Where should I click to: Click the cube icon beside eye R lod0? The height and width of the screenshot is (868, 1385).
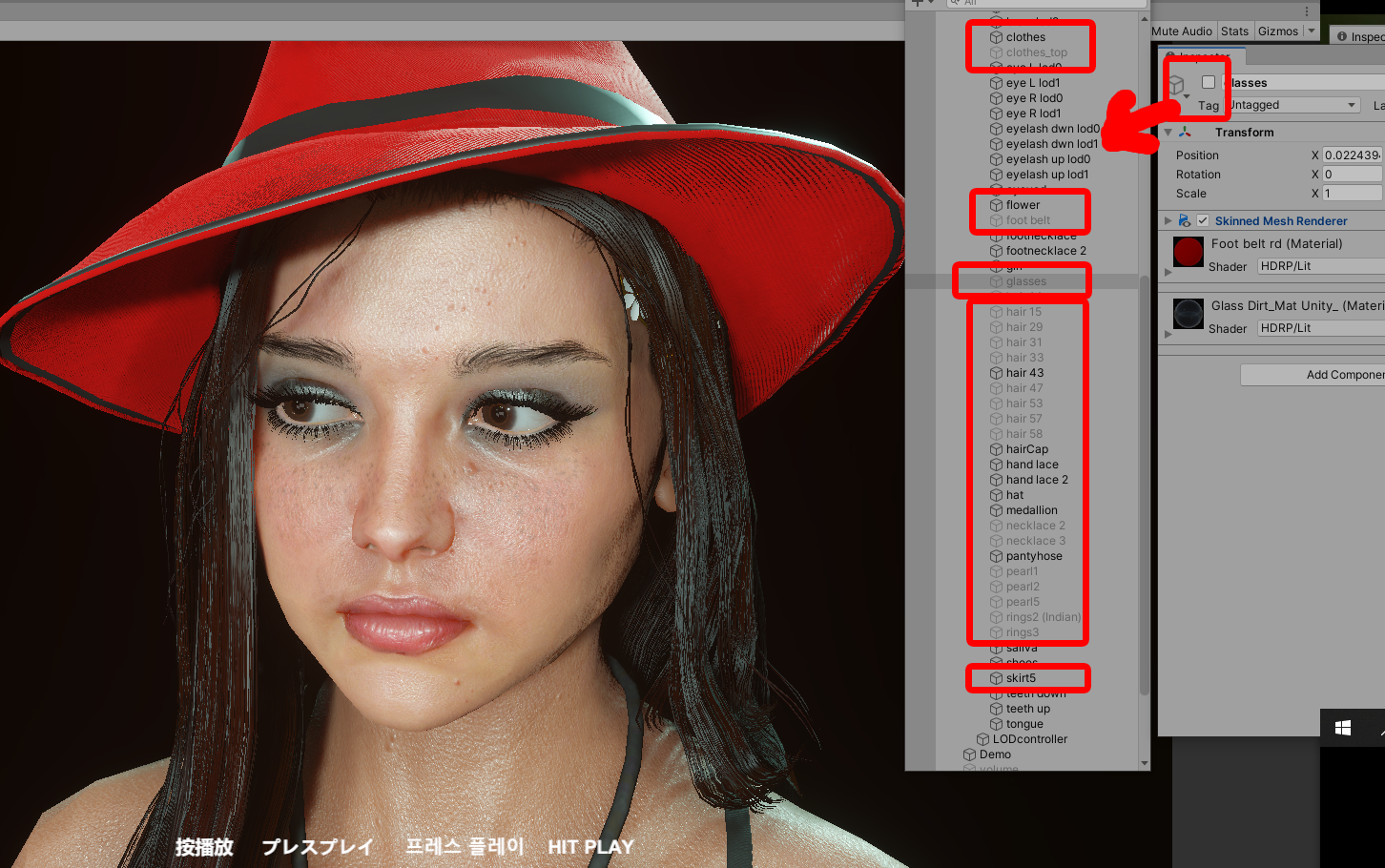[x=996, y=98]
